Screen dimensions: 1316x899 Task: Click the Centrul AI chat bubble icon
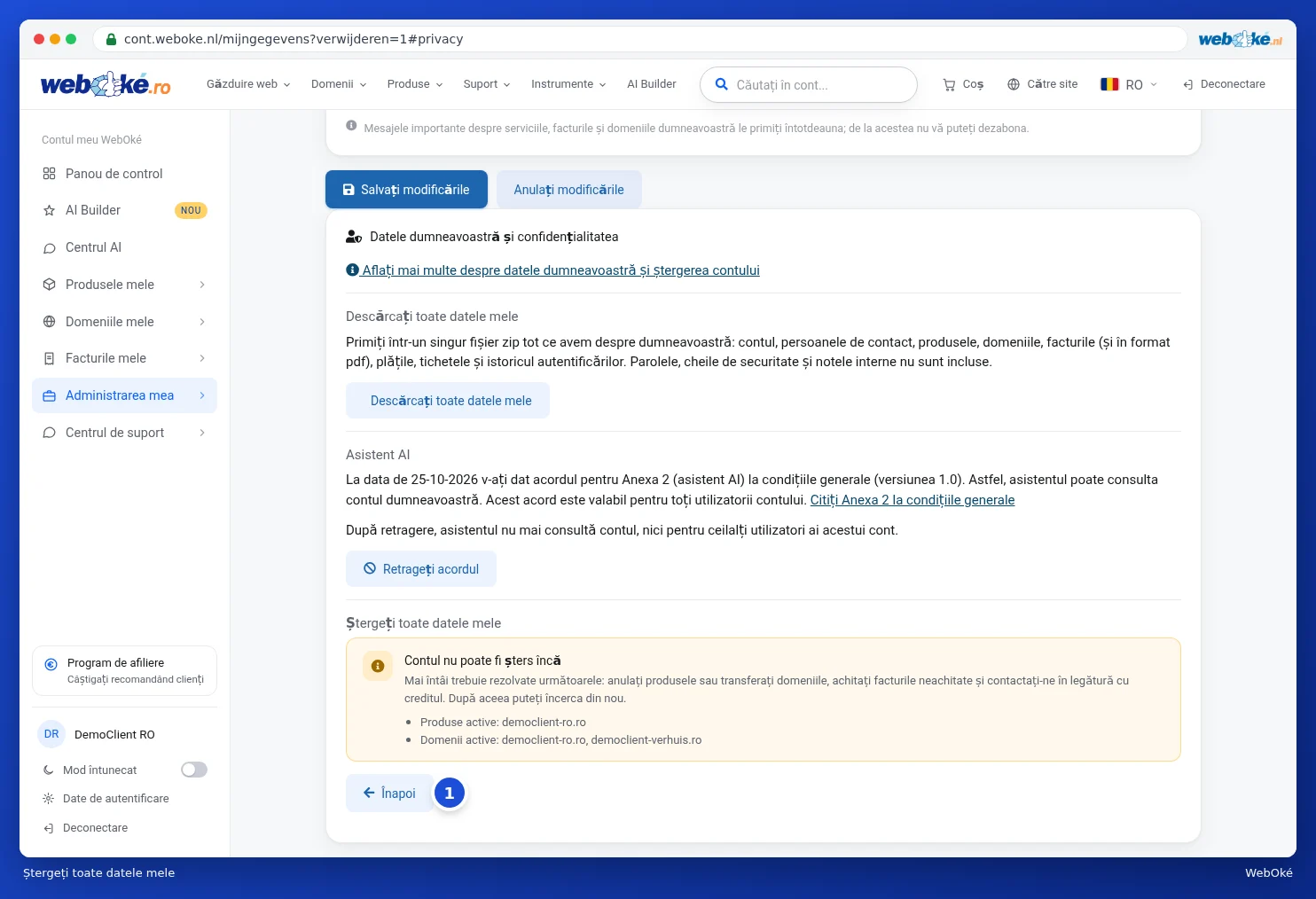point(50,247)
